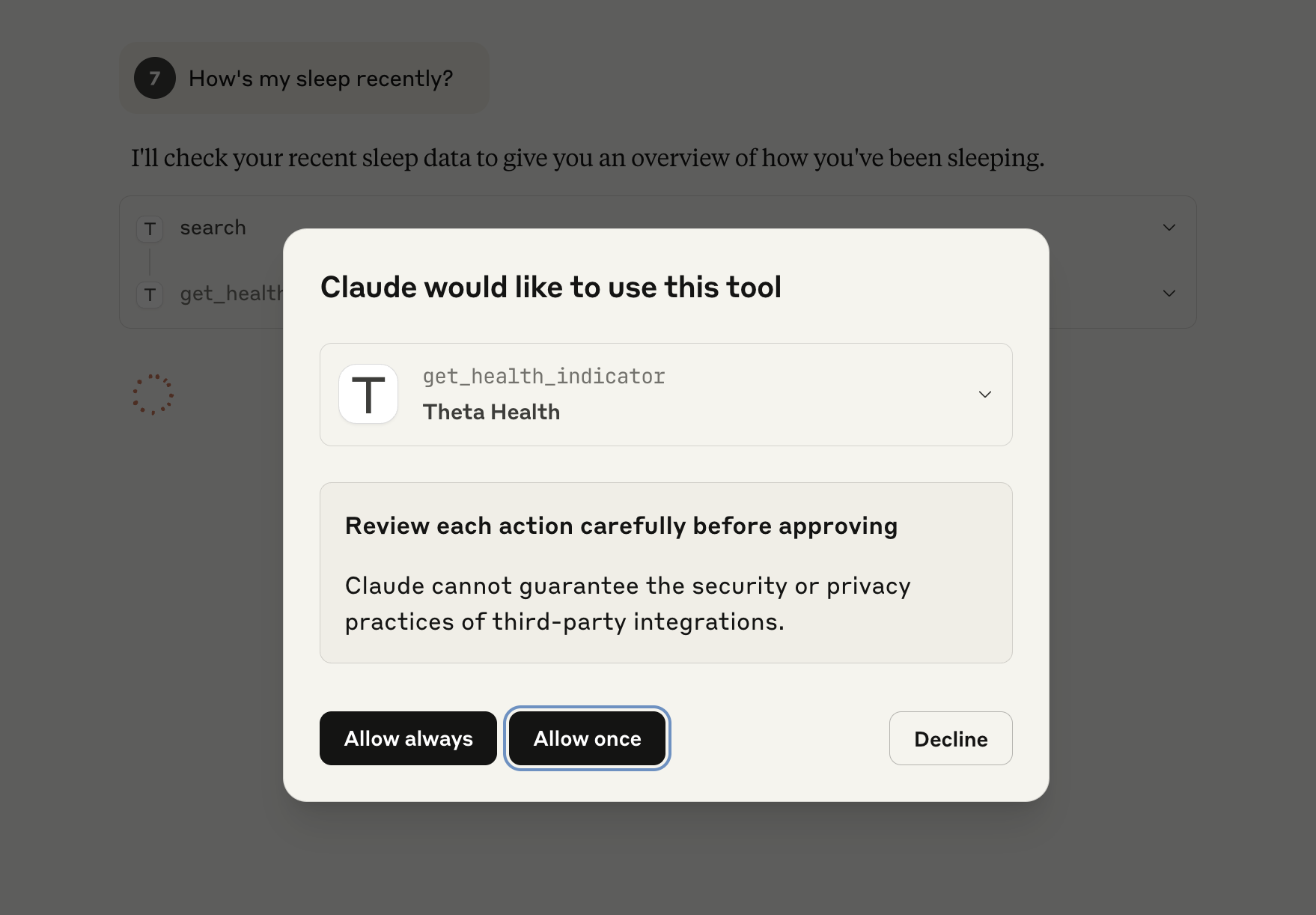Click the numbered avatar on the sleep question
This screenshot has width=1316, height=915.
(x=156, y=78)
